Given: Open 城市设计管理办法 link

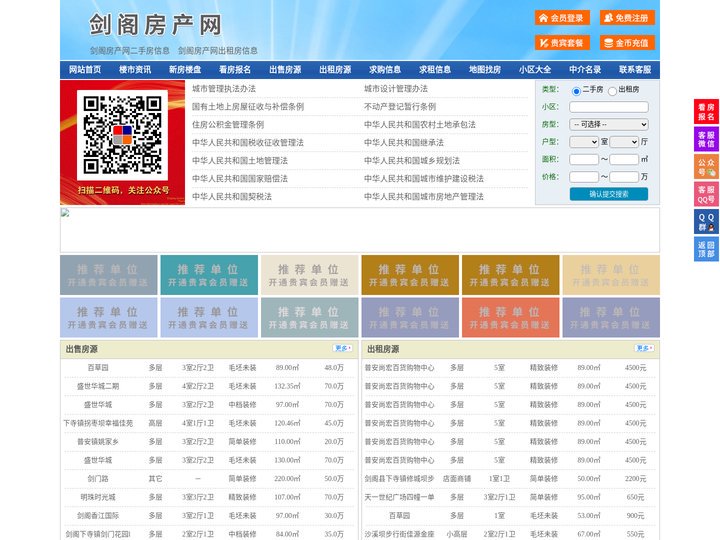Looking at the screenshot, I should 396,89.
